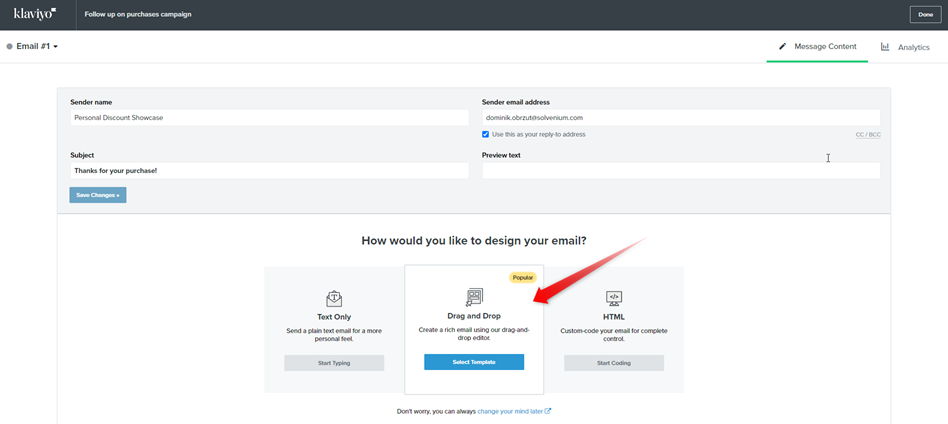Click the pencil icon beside Message Content
Image resolution: width=948 pixels, height=424 pixels.
(782, 46)
